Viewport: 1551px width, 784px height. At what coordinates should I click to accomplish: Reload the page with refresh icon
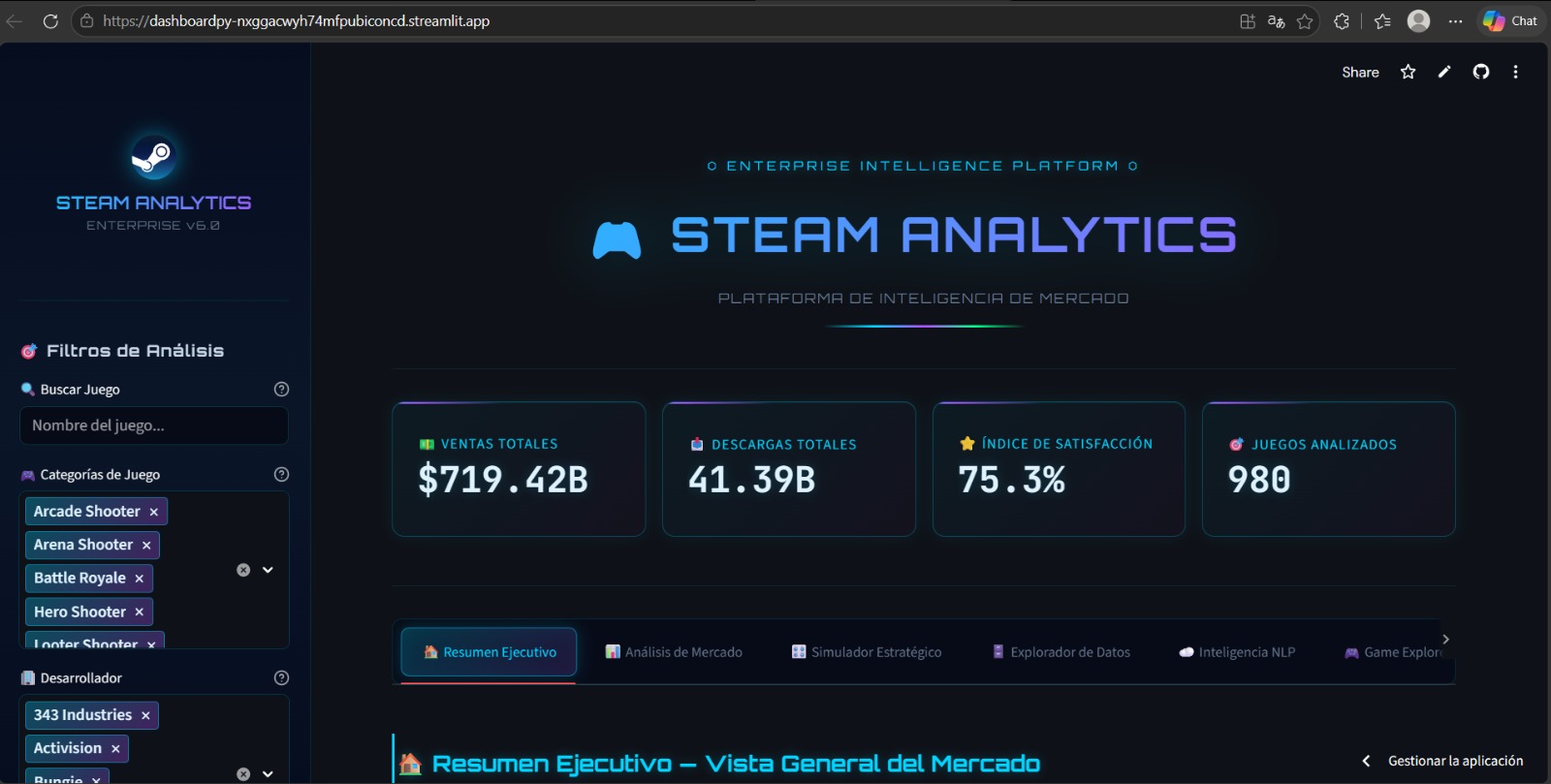[x=50, y=20]
